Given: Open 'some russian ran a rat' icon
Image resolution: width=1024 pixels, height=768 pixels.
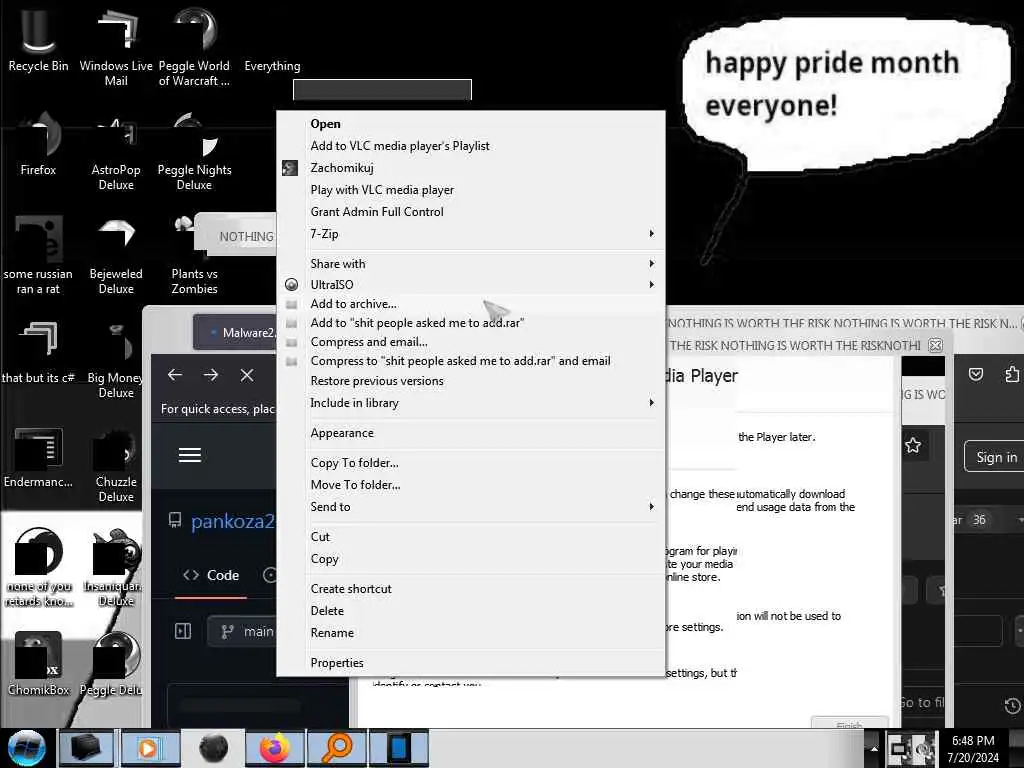Looking at the screenshot, I should (38, 255).
